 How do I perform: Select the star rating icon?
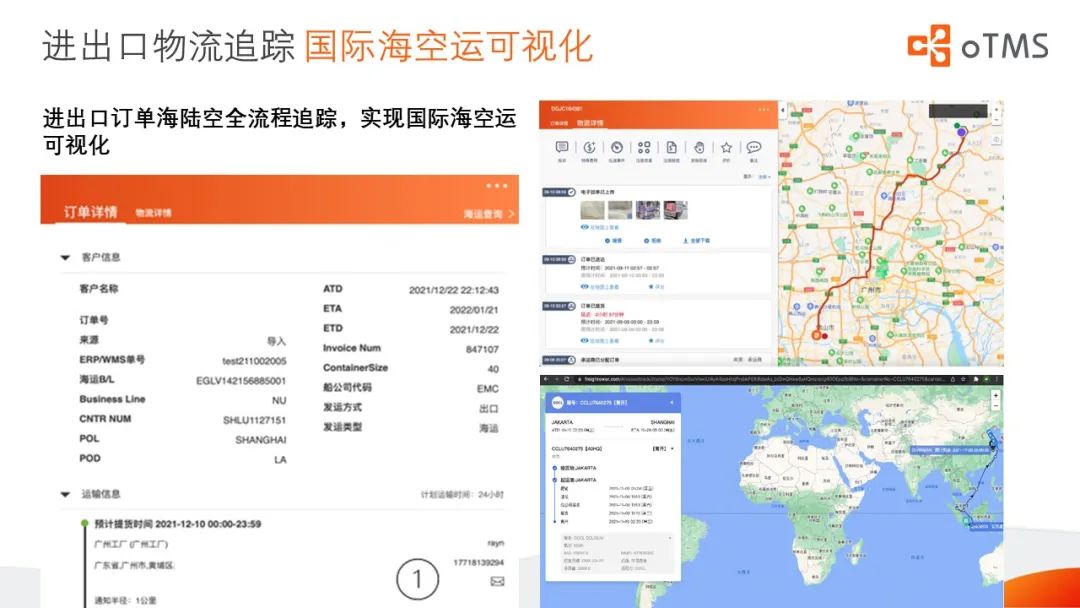(727, 147)
